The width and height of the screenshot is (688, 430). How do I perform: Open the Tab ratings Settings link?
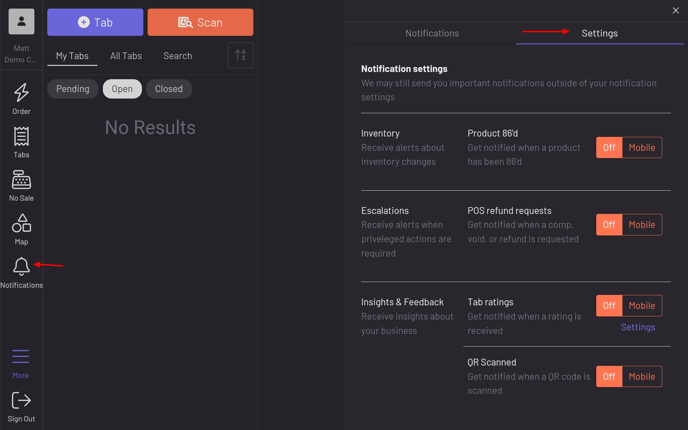(637, 327)
